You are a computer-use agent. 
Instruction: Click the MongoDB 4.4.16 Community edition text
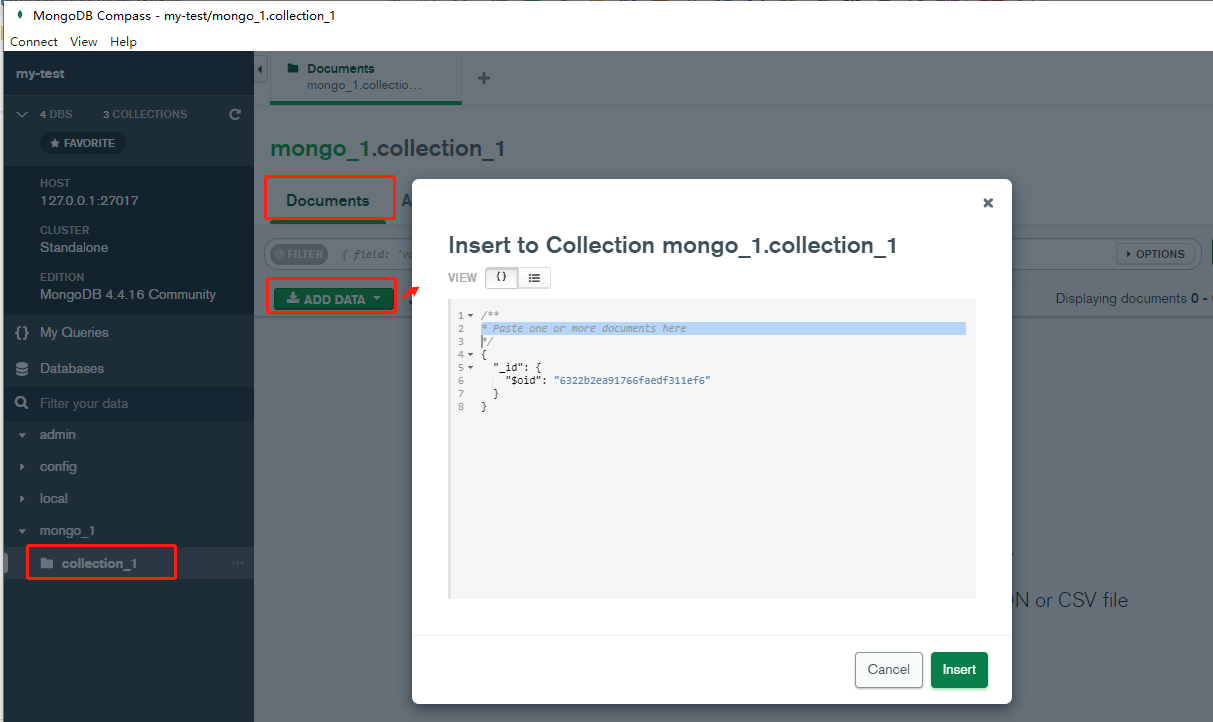[128, 295]
